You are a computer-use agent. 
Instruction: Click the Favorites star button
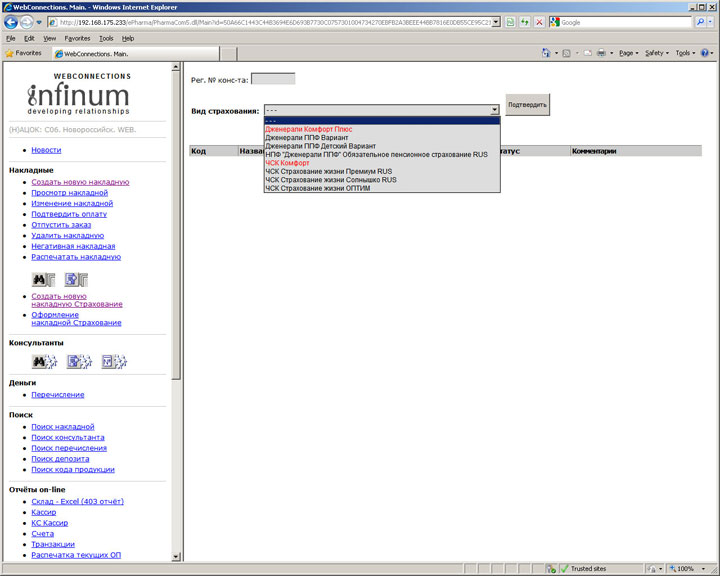23,53
